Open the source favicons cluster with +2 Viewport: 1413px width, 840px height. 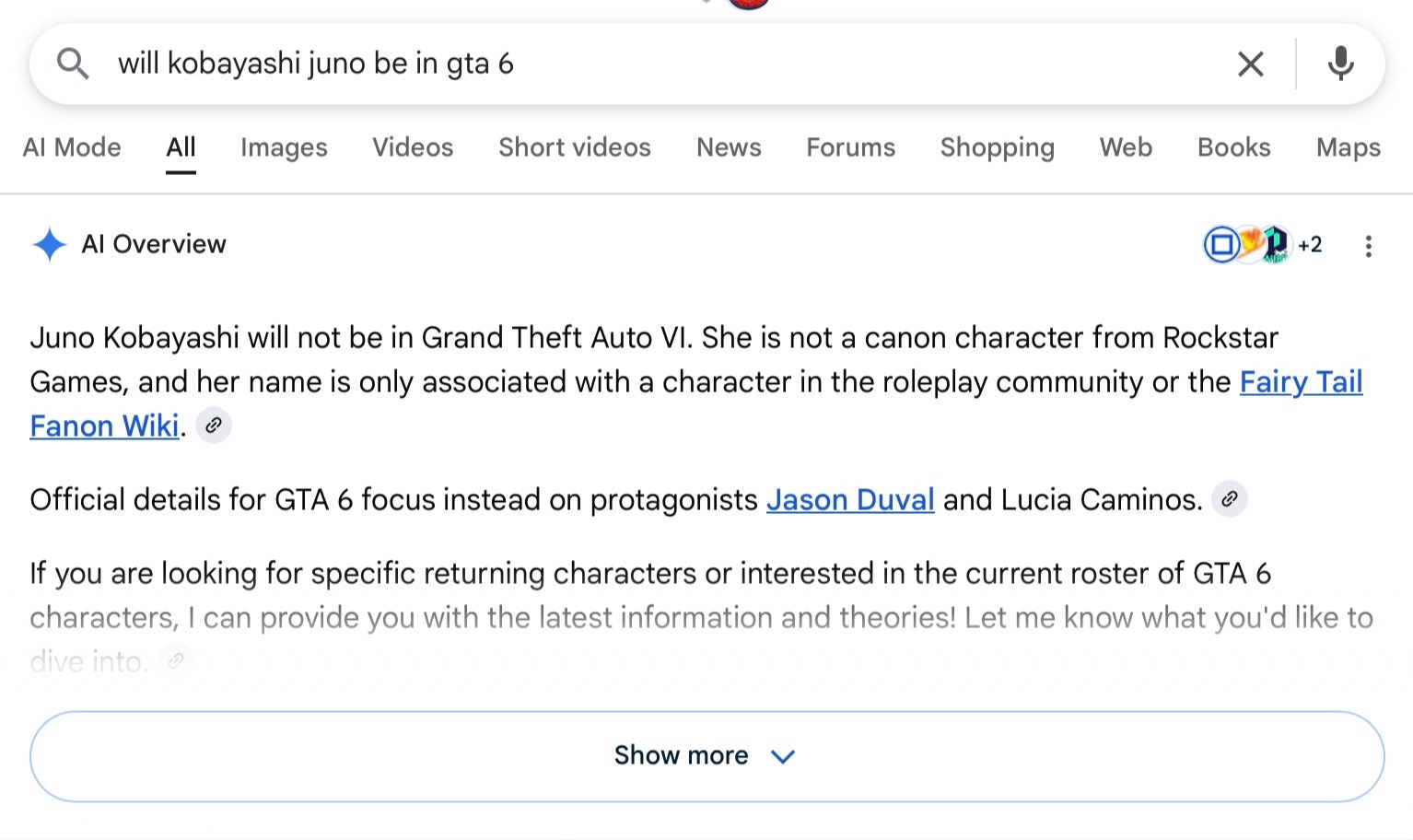[1263, 245]
